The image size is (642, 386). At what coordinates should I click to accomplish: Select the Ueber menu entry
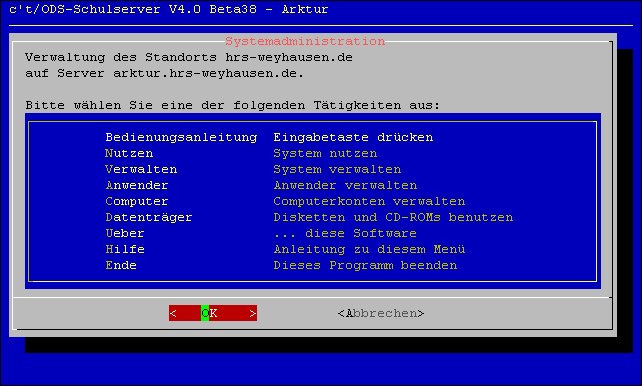125,233
